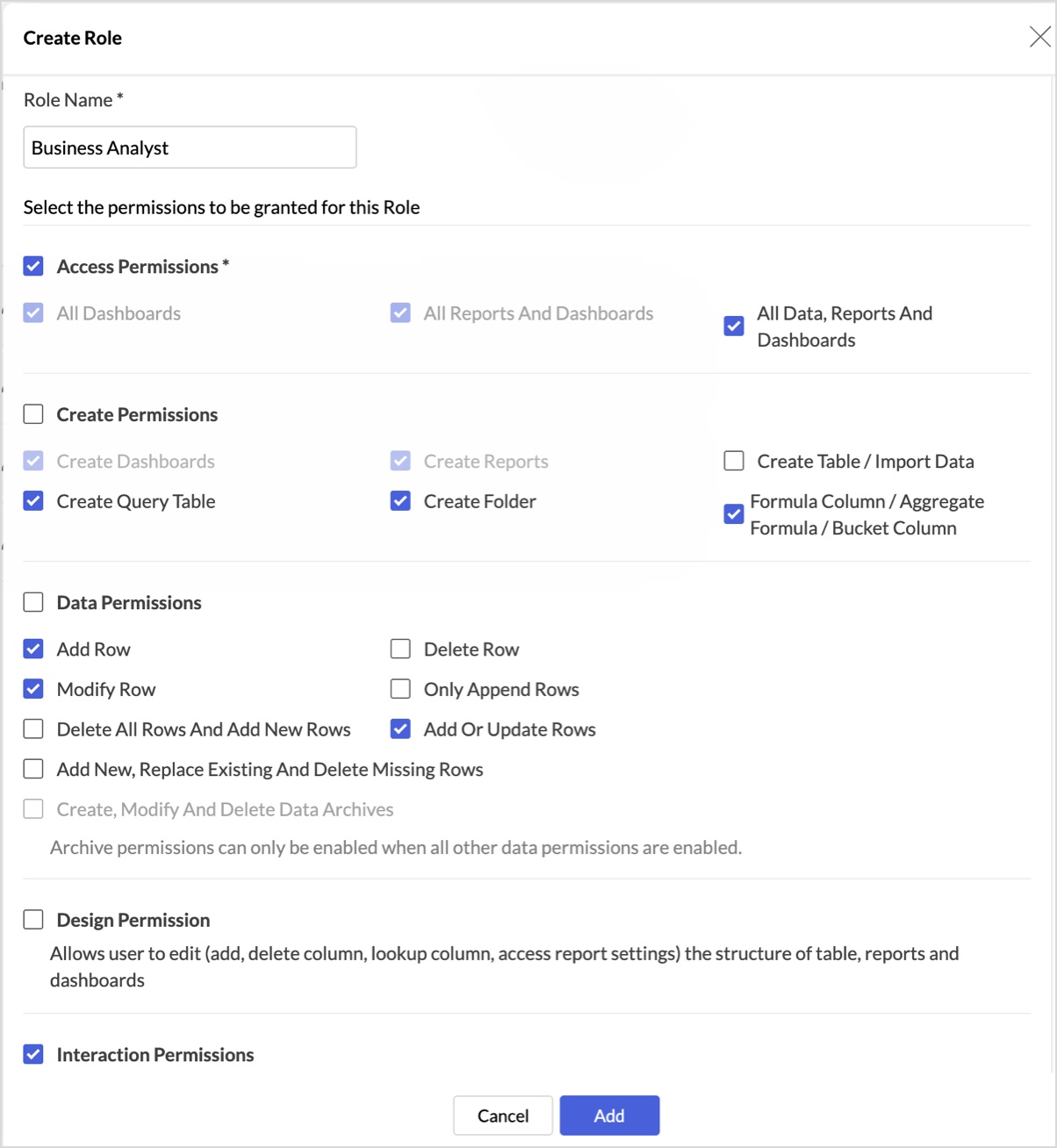Uncheck All Data, Reports And Dashboards
The image size is (1057, 1148).
(734, 326)
